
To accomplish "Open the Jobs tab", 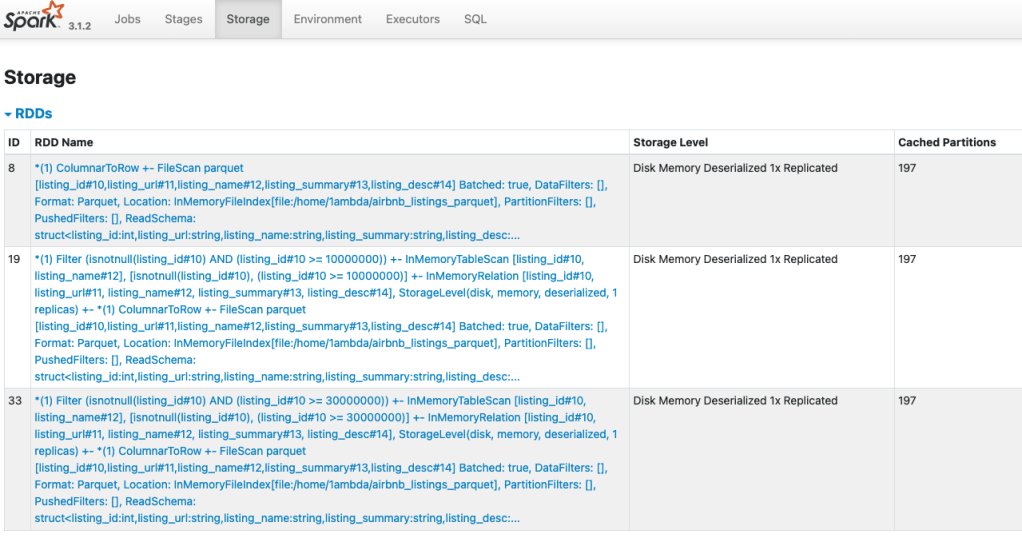I will click(x=127, y=19).
